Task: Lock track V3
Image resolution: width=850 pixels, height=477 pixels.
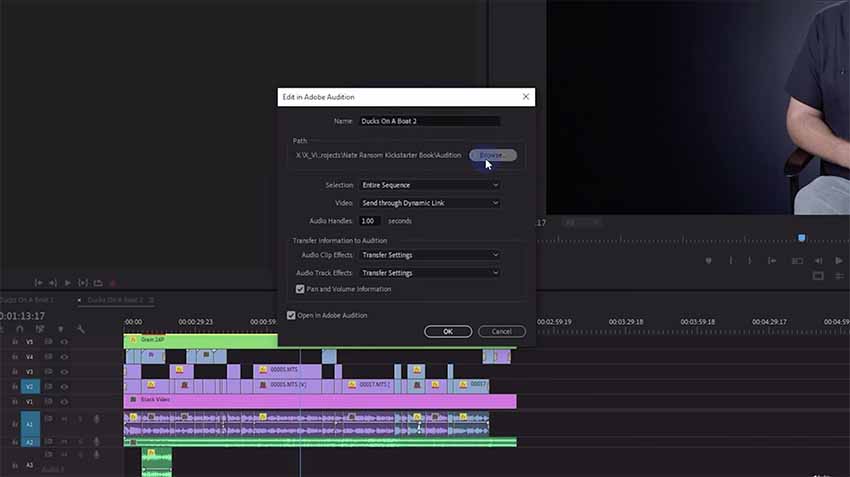Action: pos(15,371)
